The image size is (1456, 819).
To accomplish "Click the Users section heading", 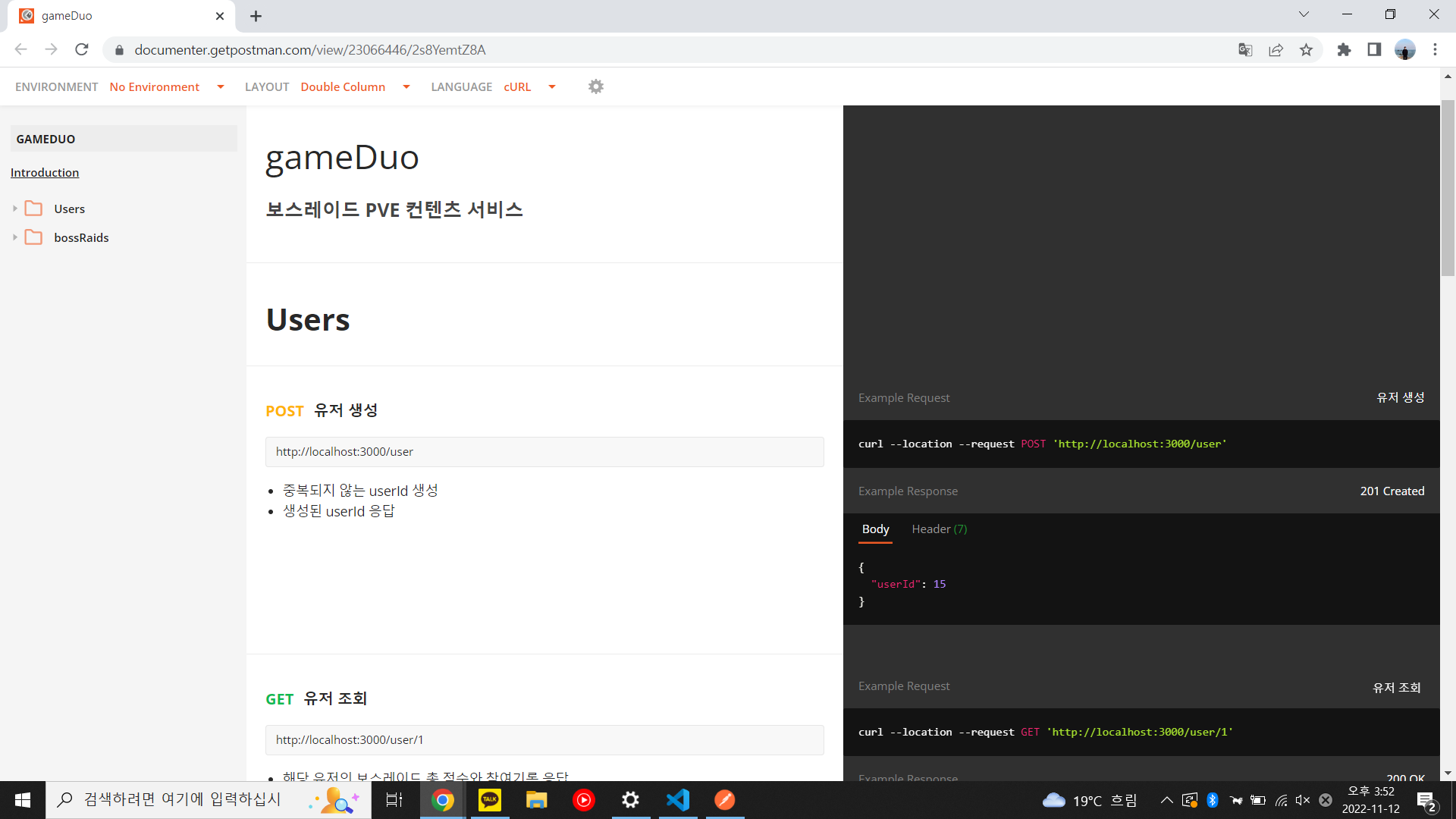I will (x=308, y=319).
